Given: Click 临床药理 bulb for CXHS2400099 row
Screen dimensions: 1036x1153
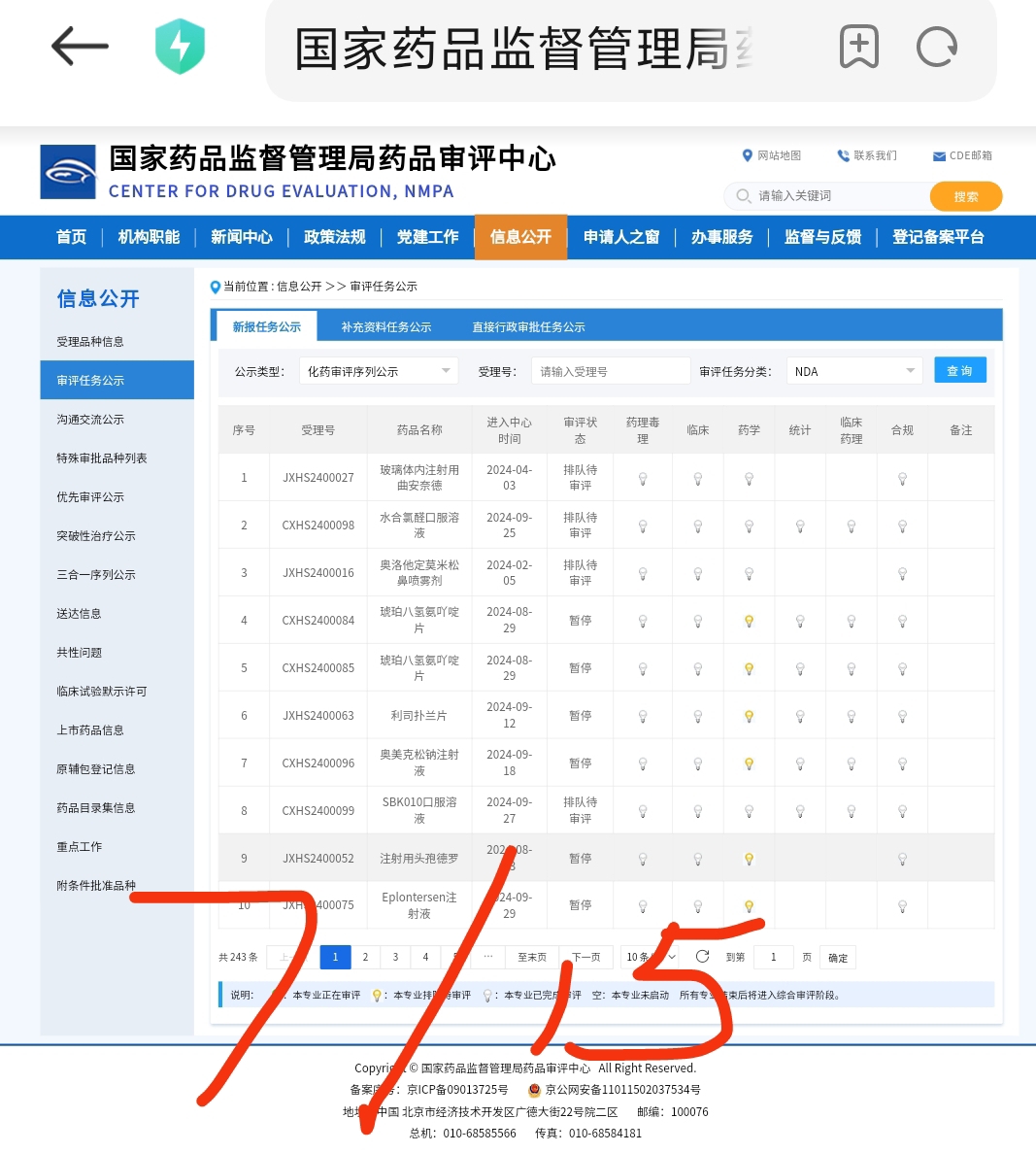Looking at the screenshot, I should 851,812.
